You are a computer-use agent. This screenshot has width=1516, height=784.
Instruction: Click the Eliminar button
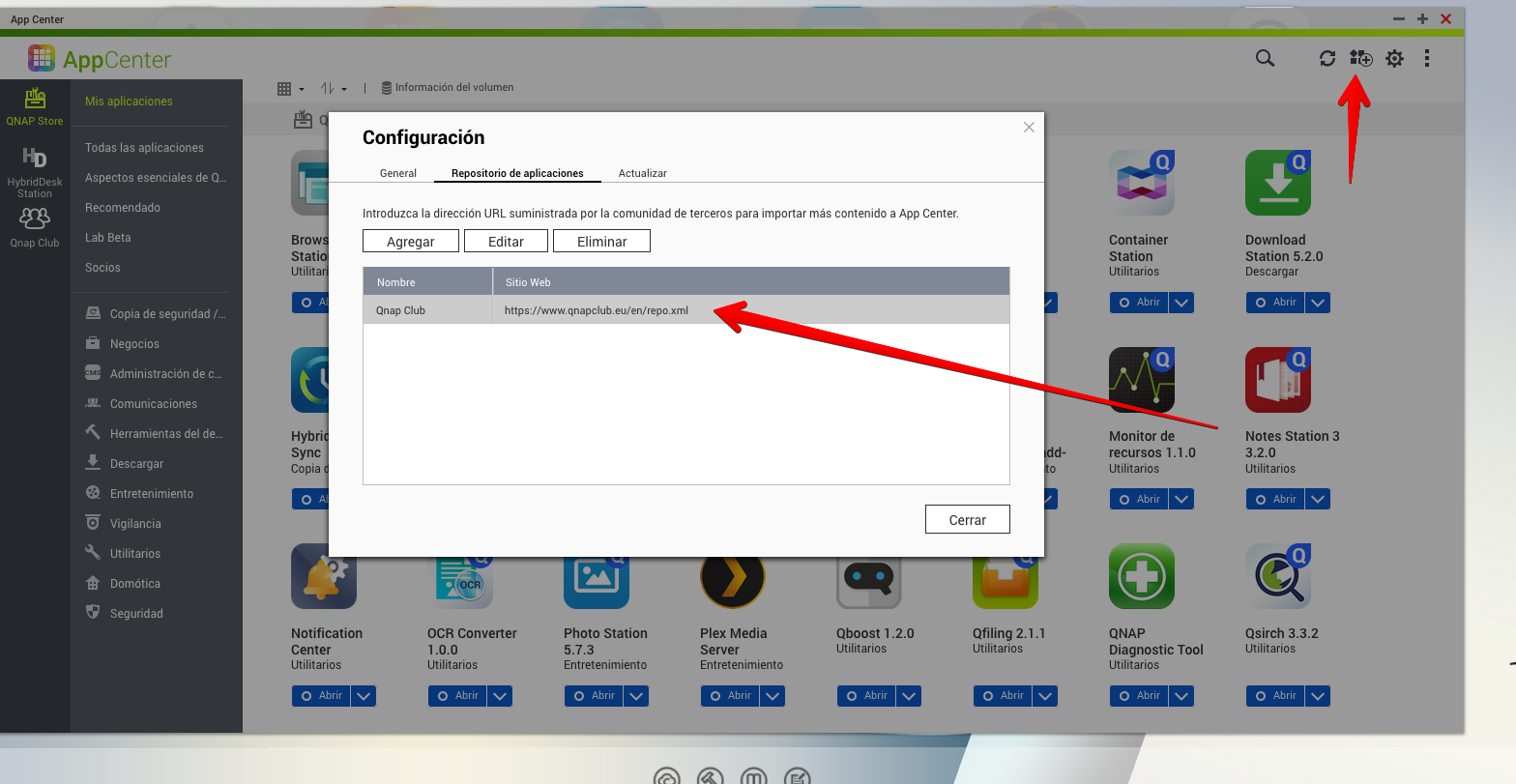coord(601,241)
